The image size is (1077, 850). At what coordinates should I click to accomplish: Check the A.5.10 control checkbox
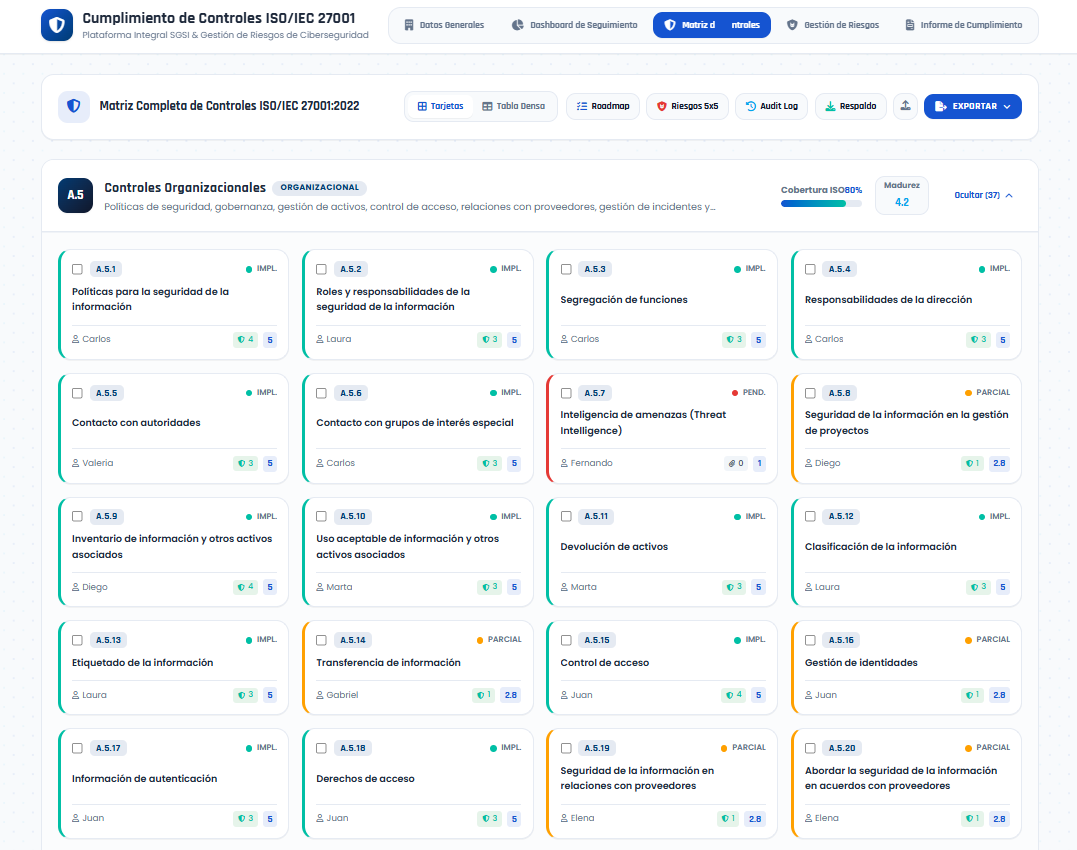point(321,516)
